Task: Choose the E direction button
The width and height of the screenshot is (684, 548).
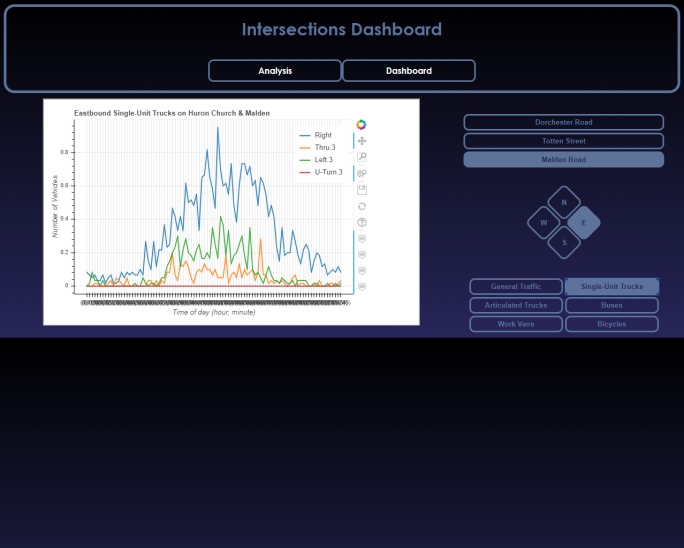Action: click(x=584, y=223)
